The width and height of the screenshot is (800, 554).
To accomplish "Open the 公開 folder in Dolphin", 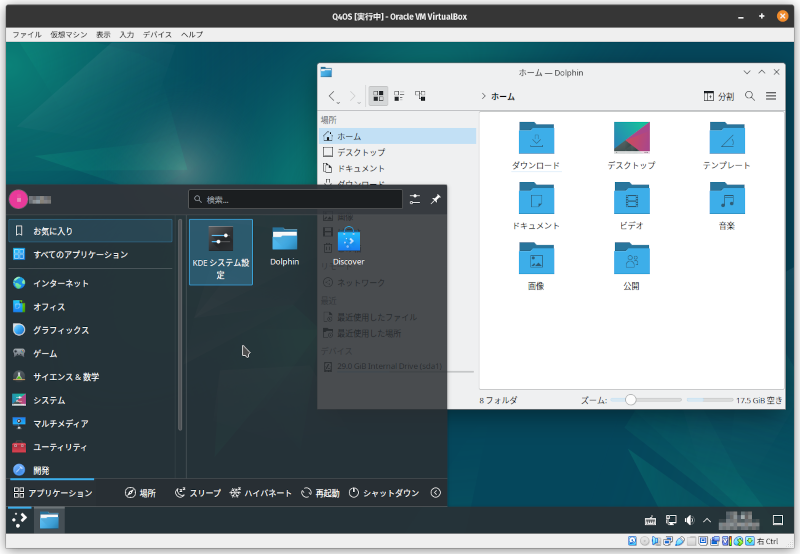I will tap(631, 266).
